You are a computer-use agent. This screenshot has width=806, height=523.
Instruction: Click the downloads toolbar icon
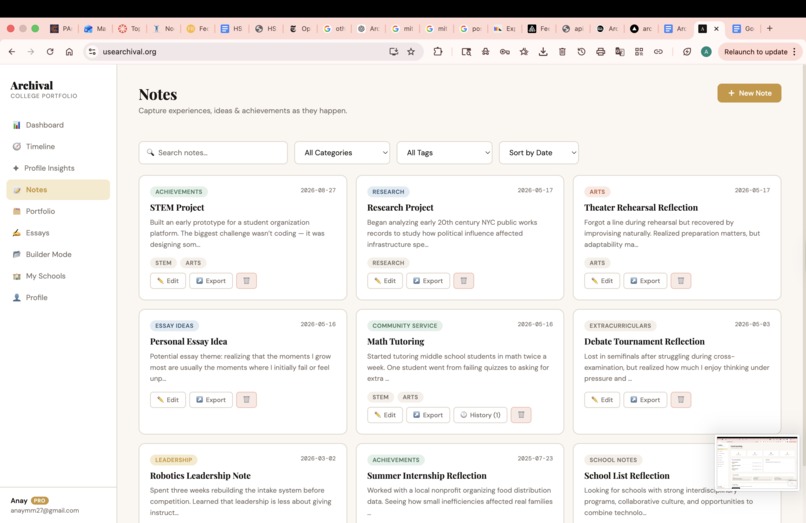click(543, 51)
